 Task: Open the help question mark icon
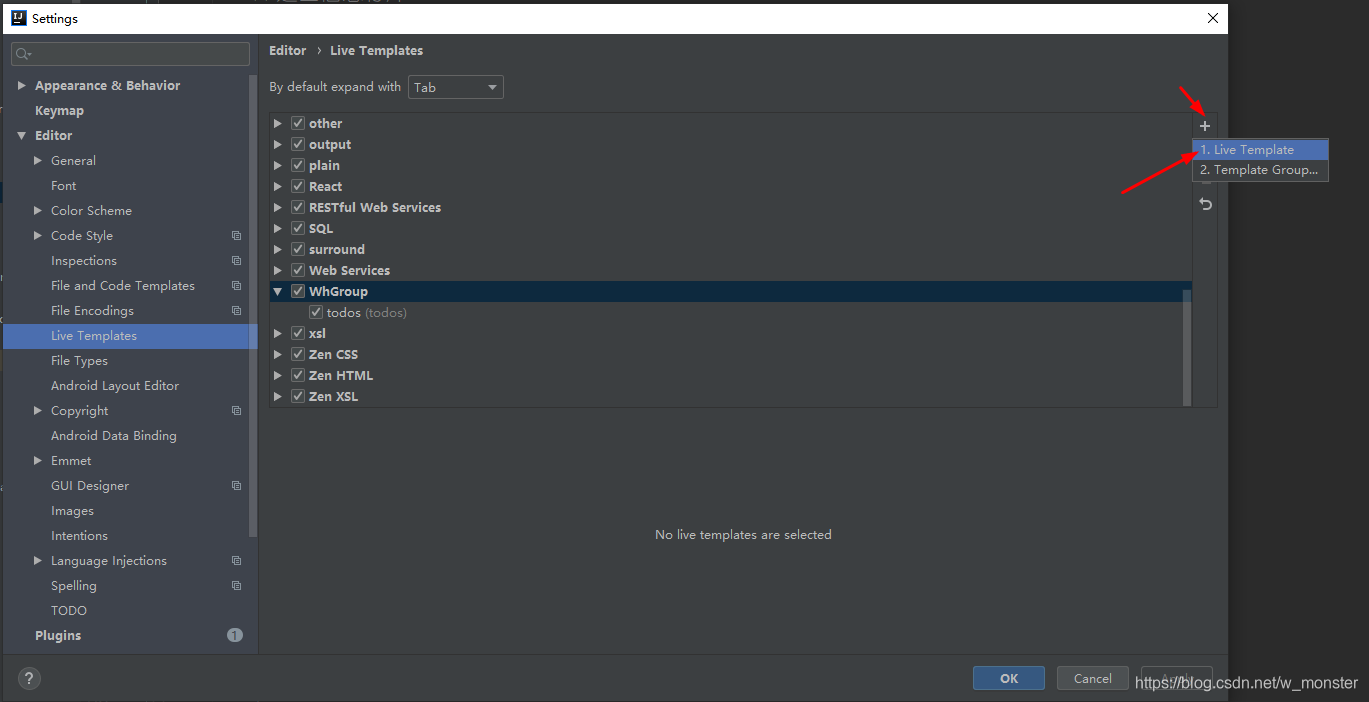point(30,678)
